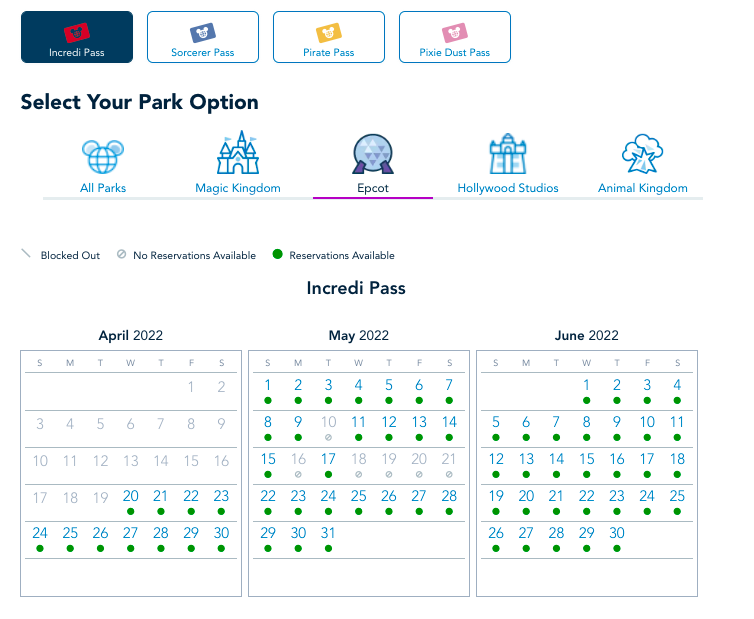Click May 31 in the calendar
This screenshot has height=619, width=754.
(328, 534)
